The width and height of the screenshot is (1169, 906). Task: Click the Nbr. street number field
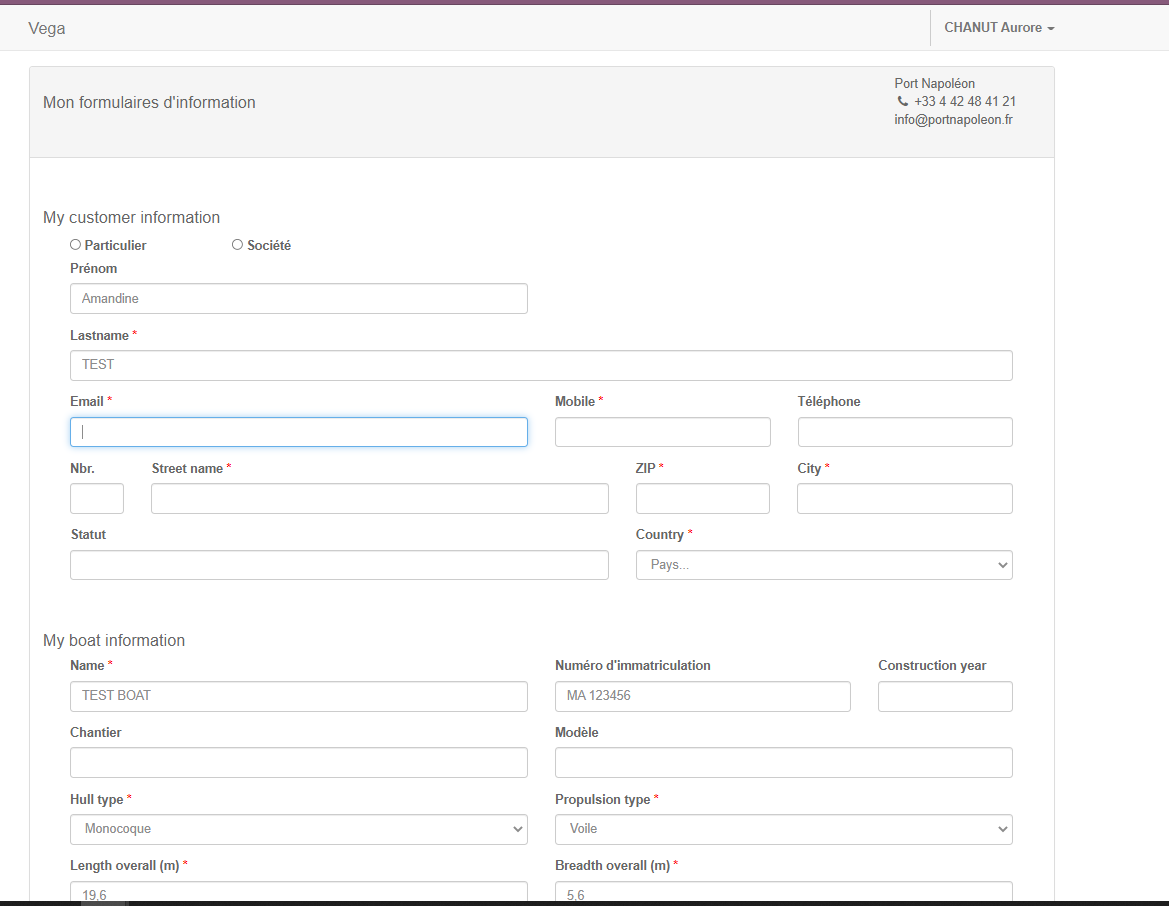pyautogui.click(x=97, y=499)
